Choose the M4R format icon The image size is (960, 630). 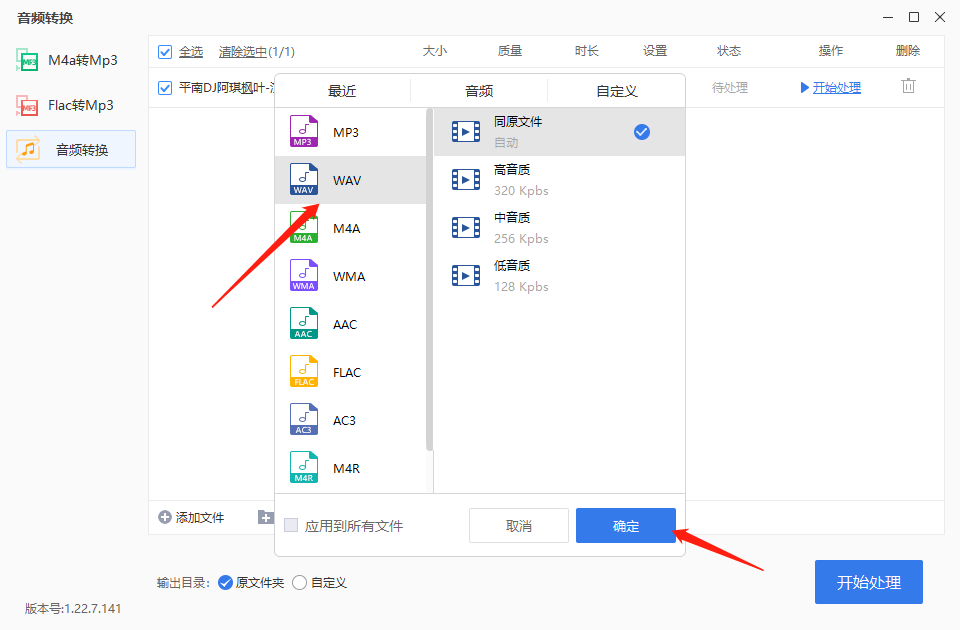click(304, 468)
